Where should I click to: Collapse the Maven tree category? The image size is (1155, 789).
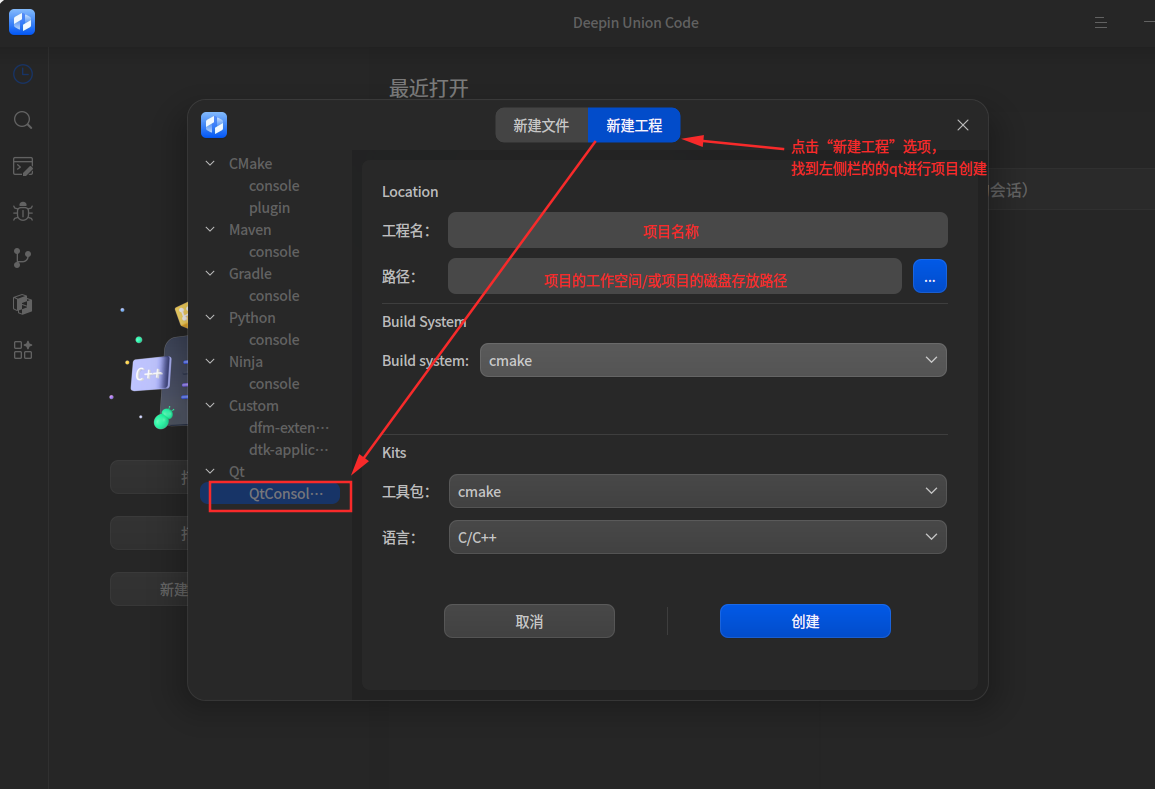210,230
